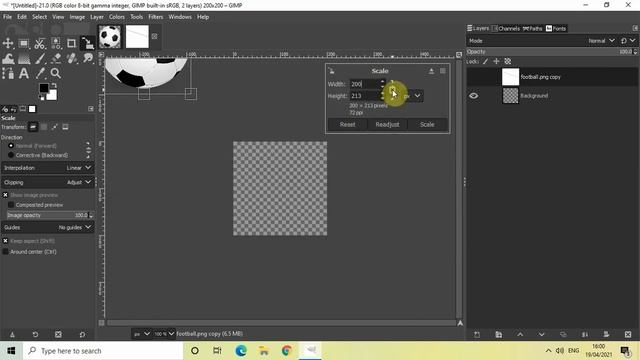Open the Select menu
The height and width of the screenshot is (360, 640).
click(x=40, y=17)
